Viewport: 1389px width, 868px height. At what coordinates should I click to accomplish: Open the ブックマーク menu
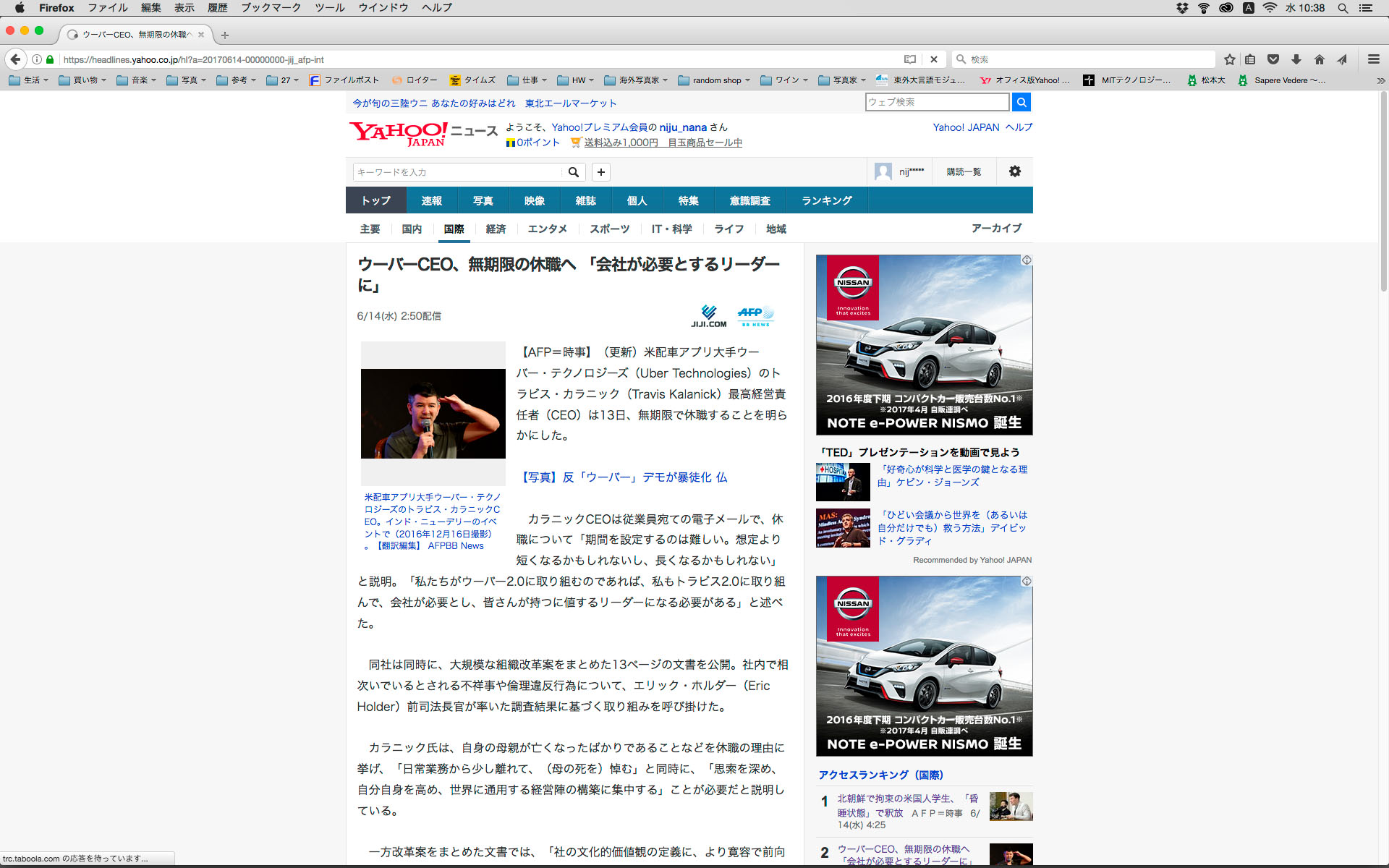pos(271,8)
